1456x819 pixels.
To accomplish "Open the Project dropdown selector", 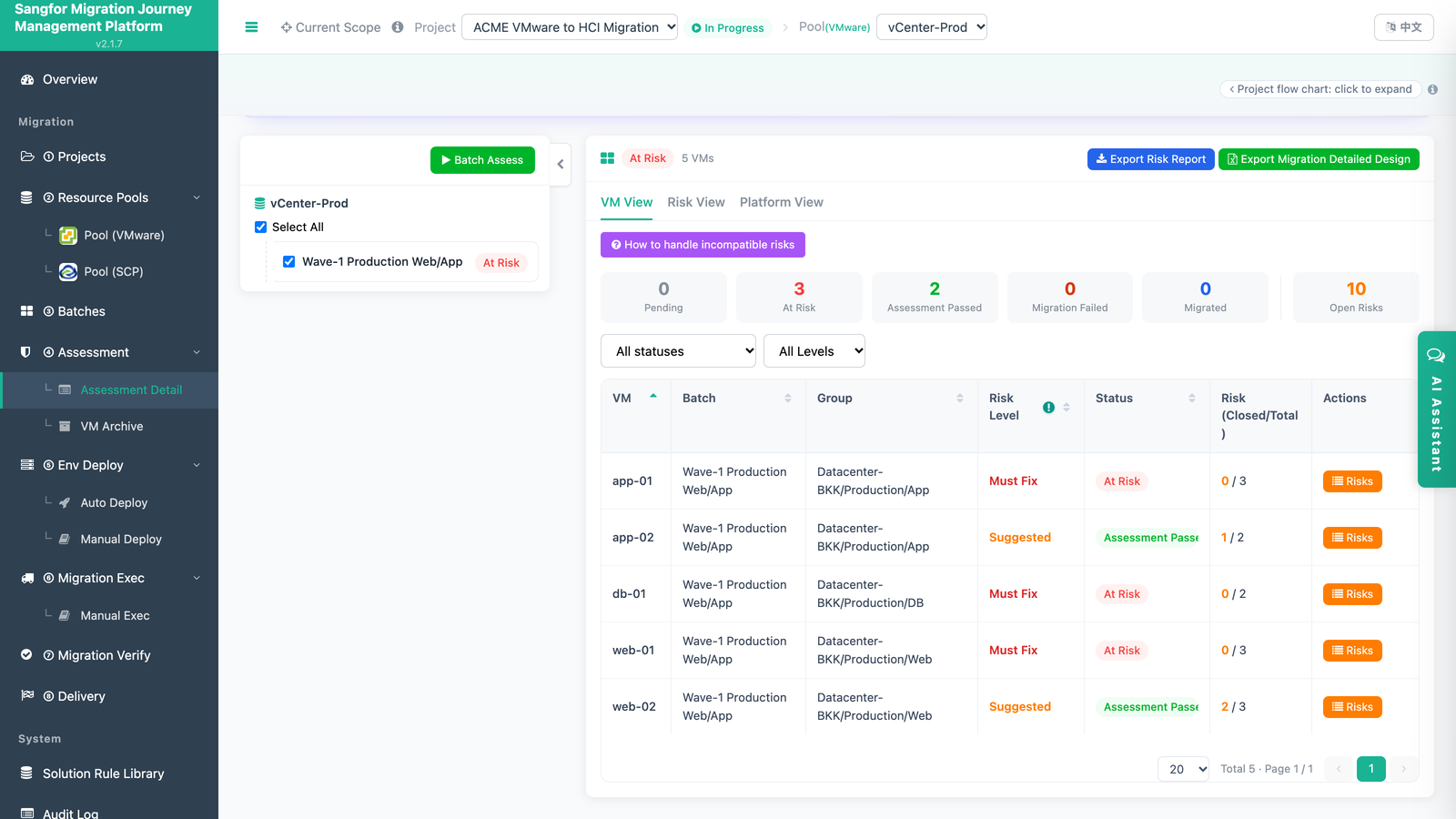I will pos(570,27).
